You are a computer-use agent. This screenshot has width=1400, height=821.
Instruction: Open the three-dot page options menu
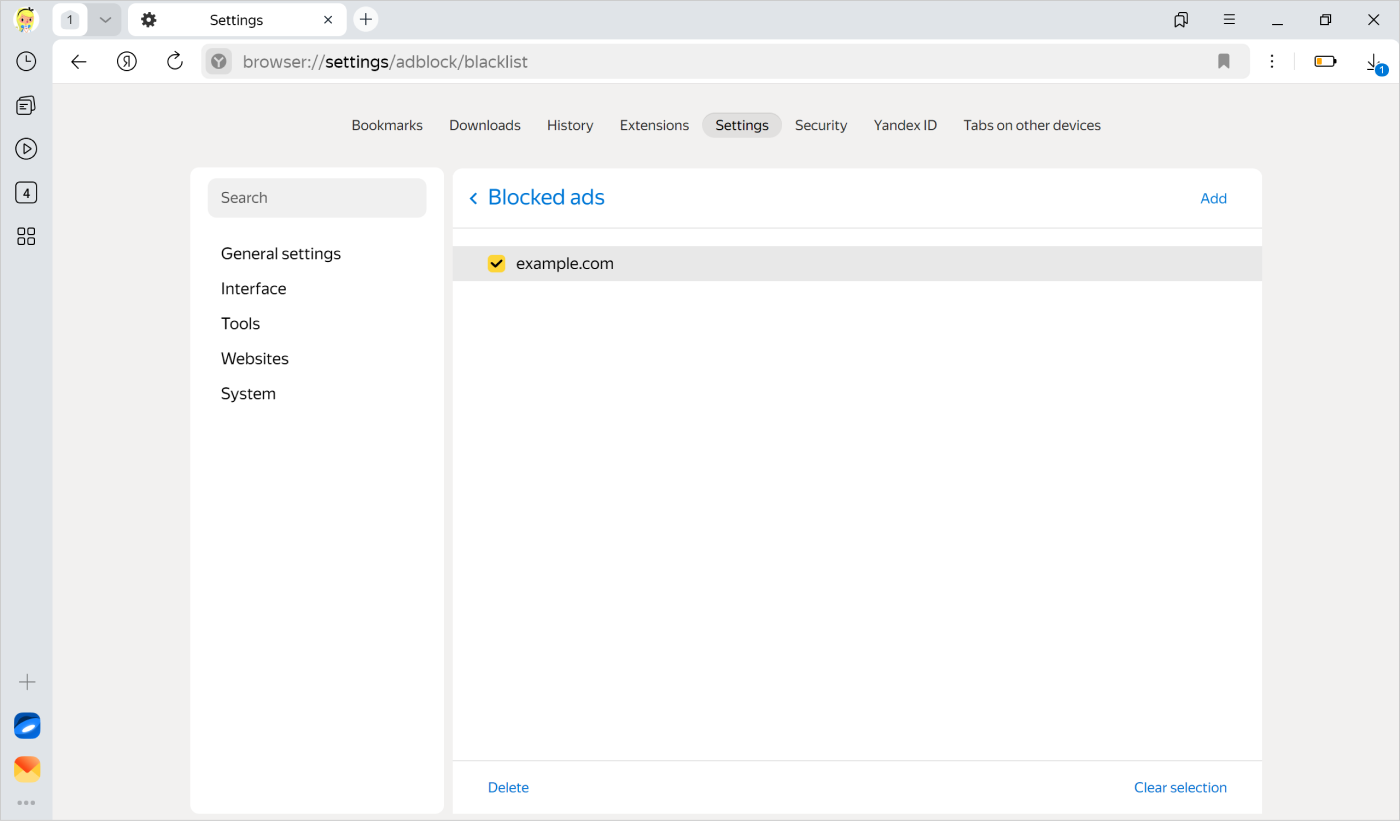[1272, 62]
